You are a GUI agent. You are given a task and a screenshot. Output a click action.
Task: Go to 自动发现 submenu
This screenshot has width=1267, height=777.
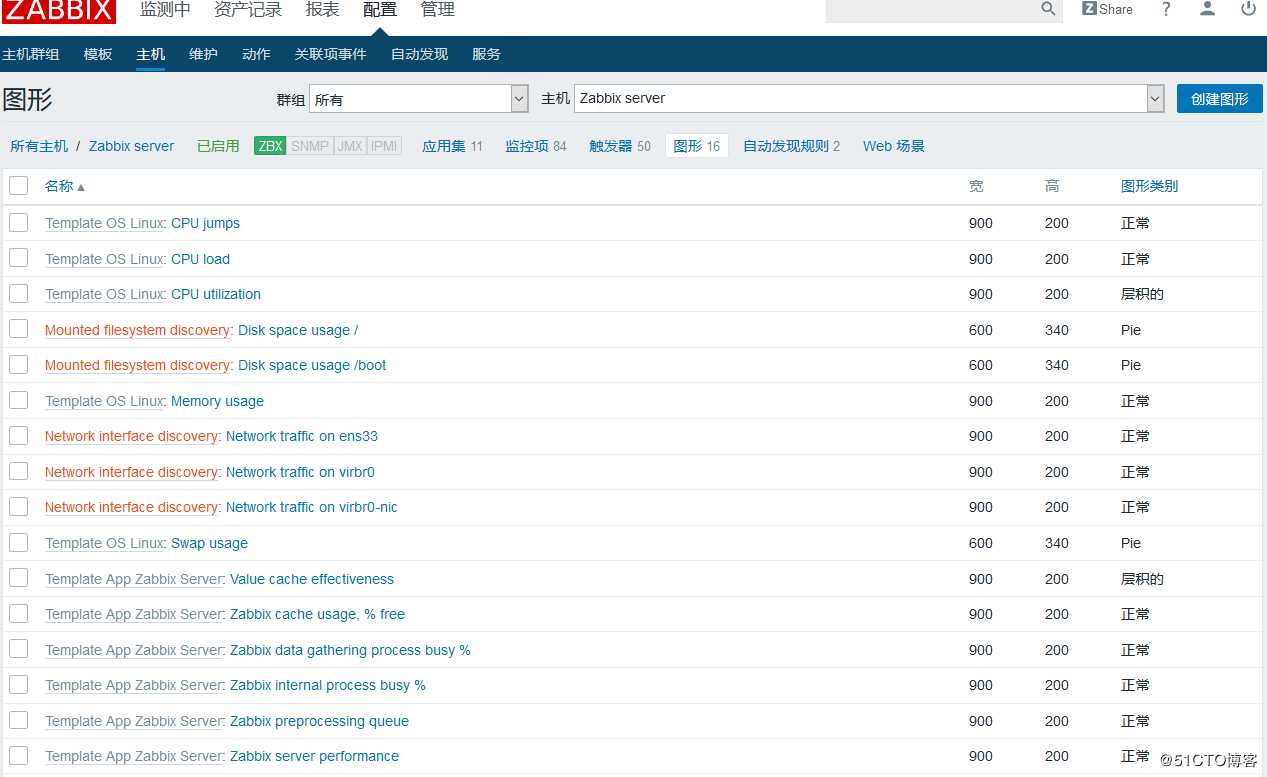tap(419, 54)
